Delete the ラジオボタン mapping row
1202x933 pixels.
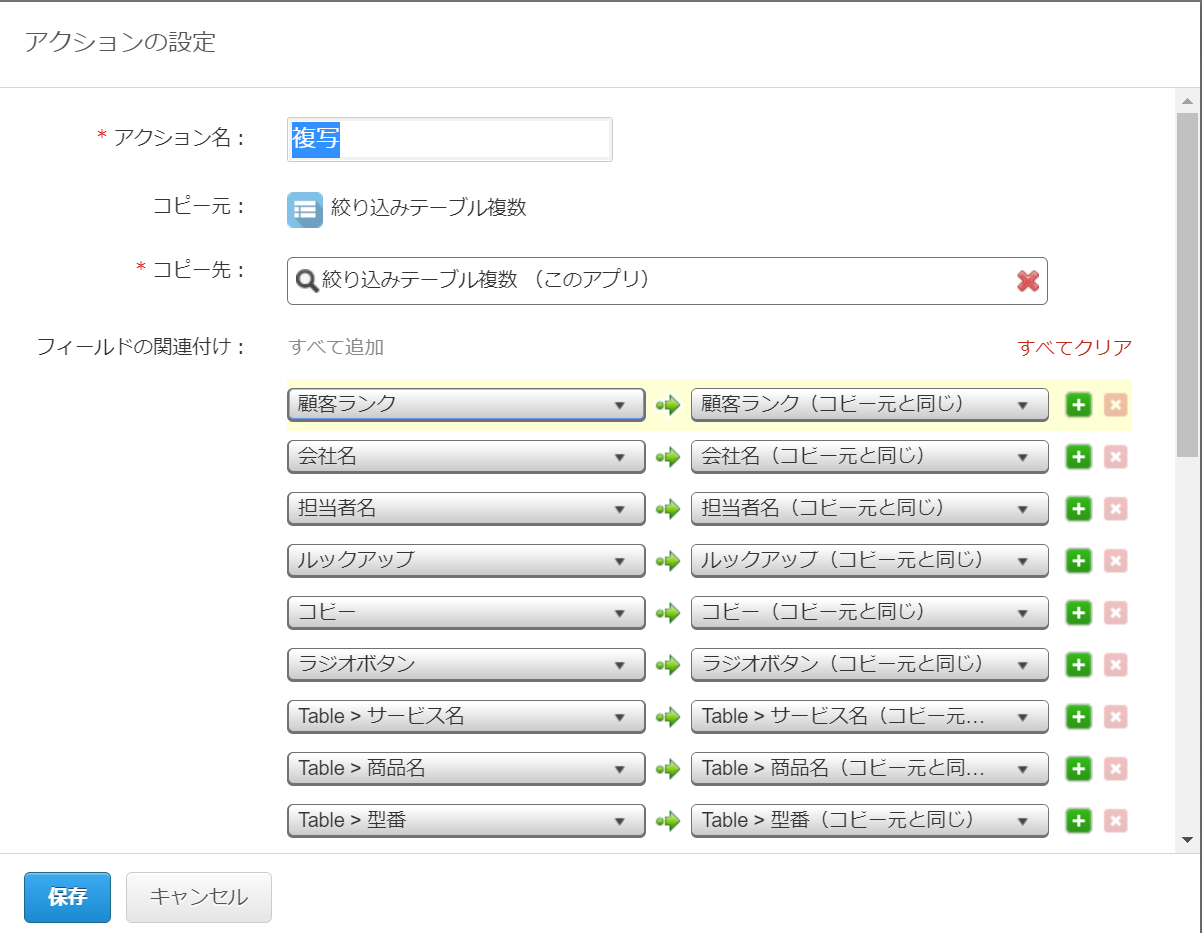click(x=1116, y=665)
